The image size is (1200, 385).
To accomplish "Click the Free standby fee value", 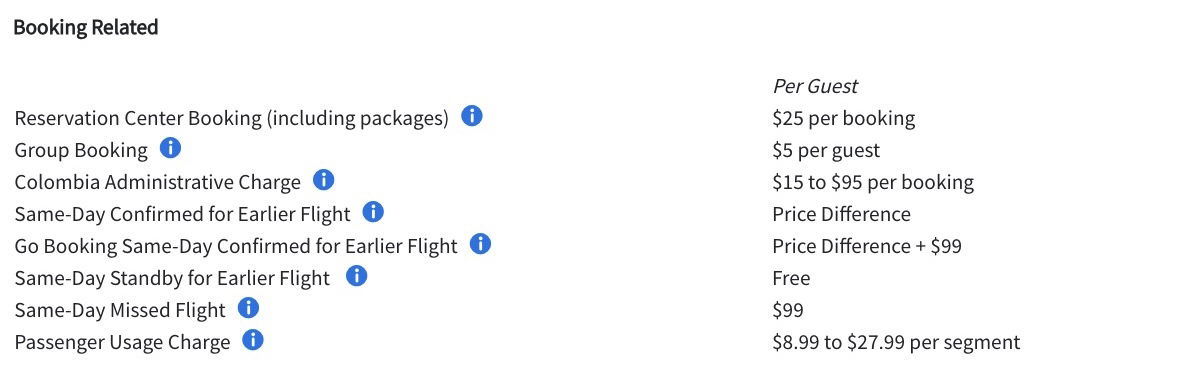I will 791,278.
